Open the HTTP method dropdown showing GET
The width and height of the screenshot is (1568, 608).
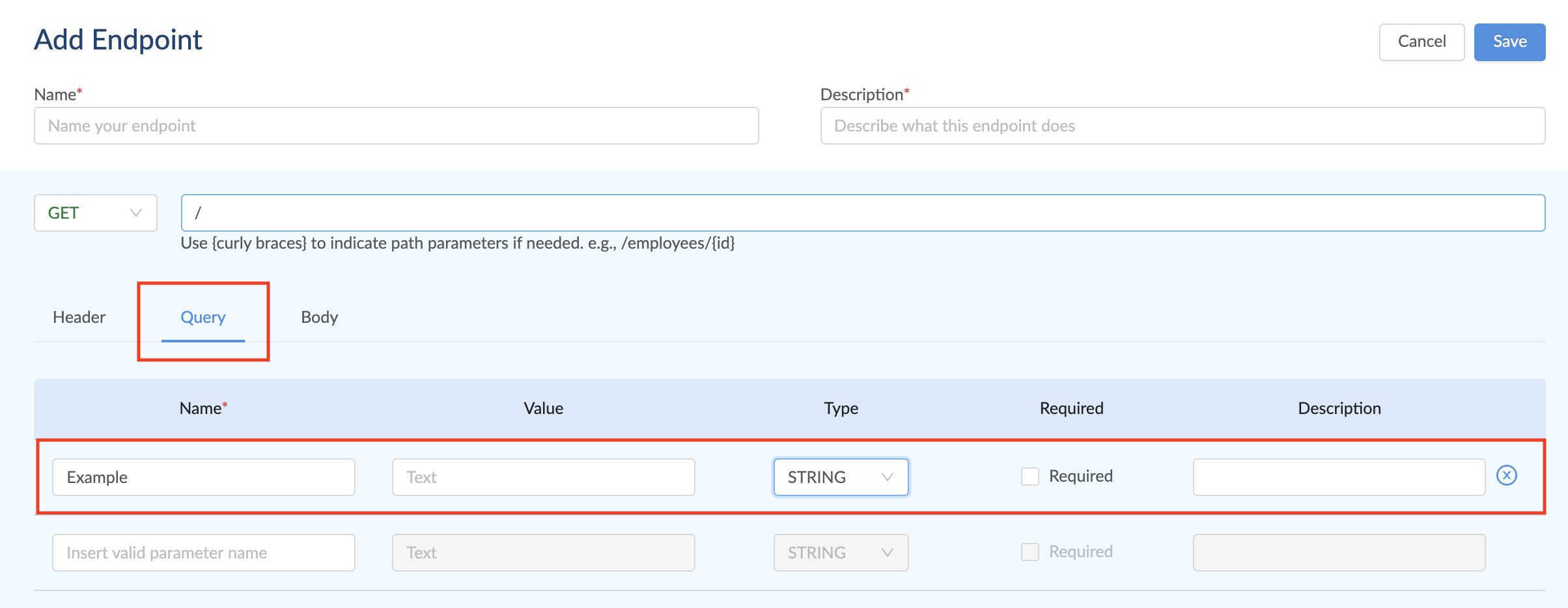pos(95,213)
